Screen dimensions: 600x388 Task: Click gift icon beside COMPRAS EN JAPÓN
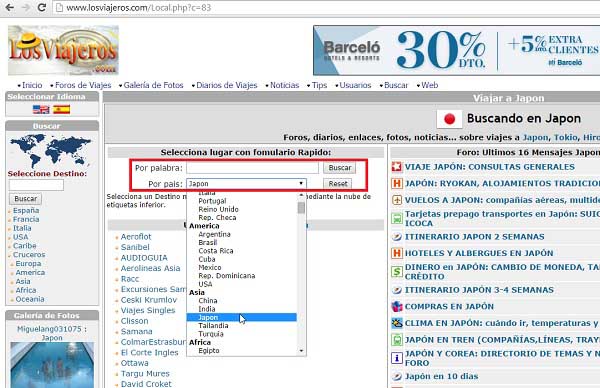click(397, 306)
